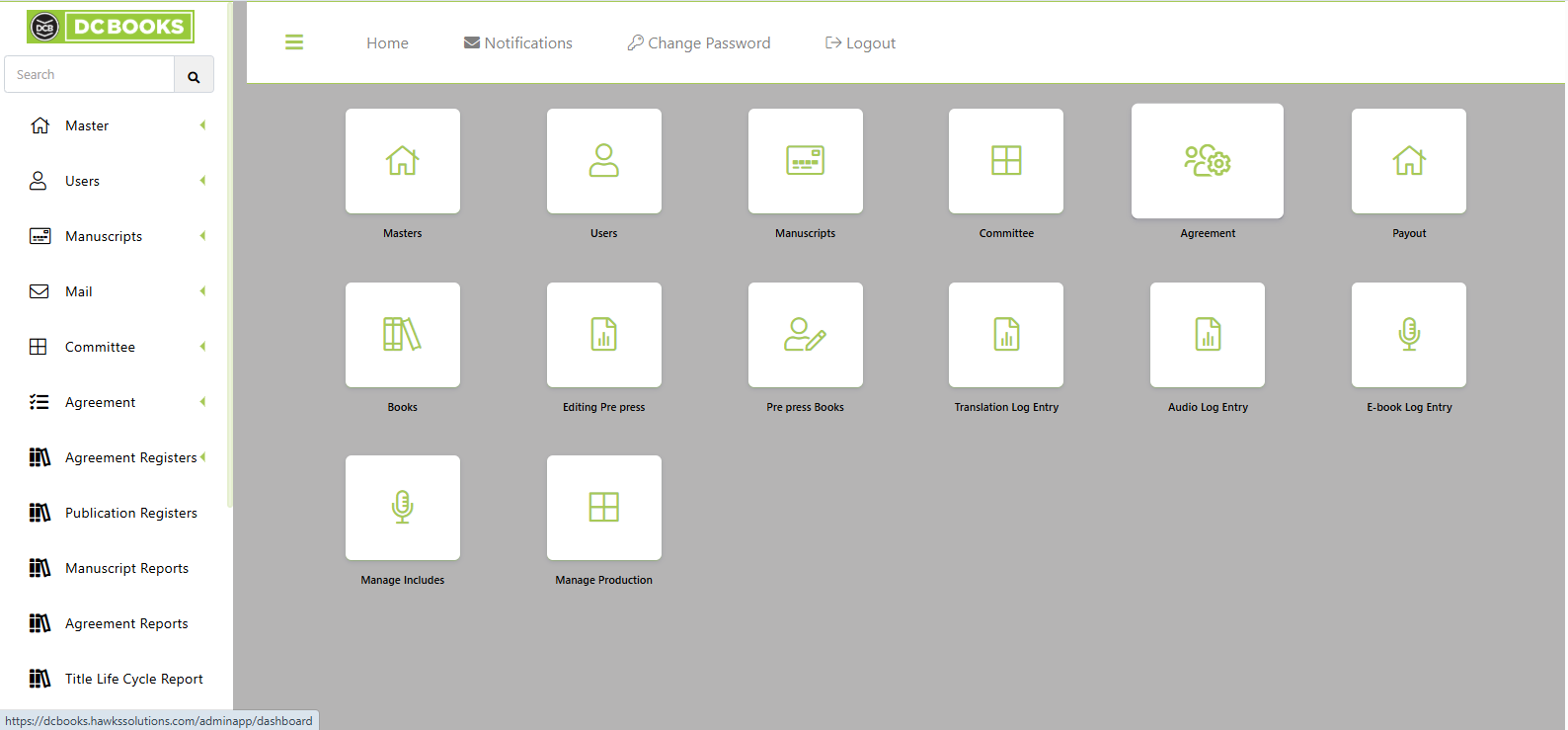Viewport: 1568px width, 730px height.
Task: Open the Books tile icon
Action: (402, 335)
